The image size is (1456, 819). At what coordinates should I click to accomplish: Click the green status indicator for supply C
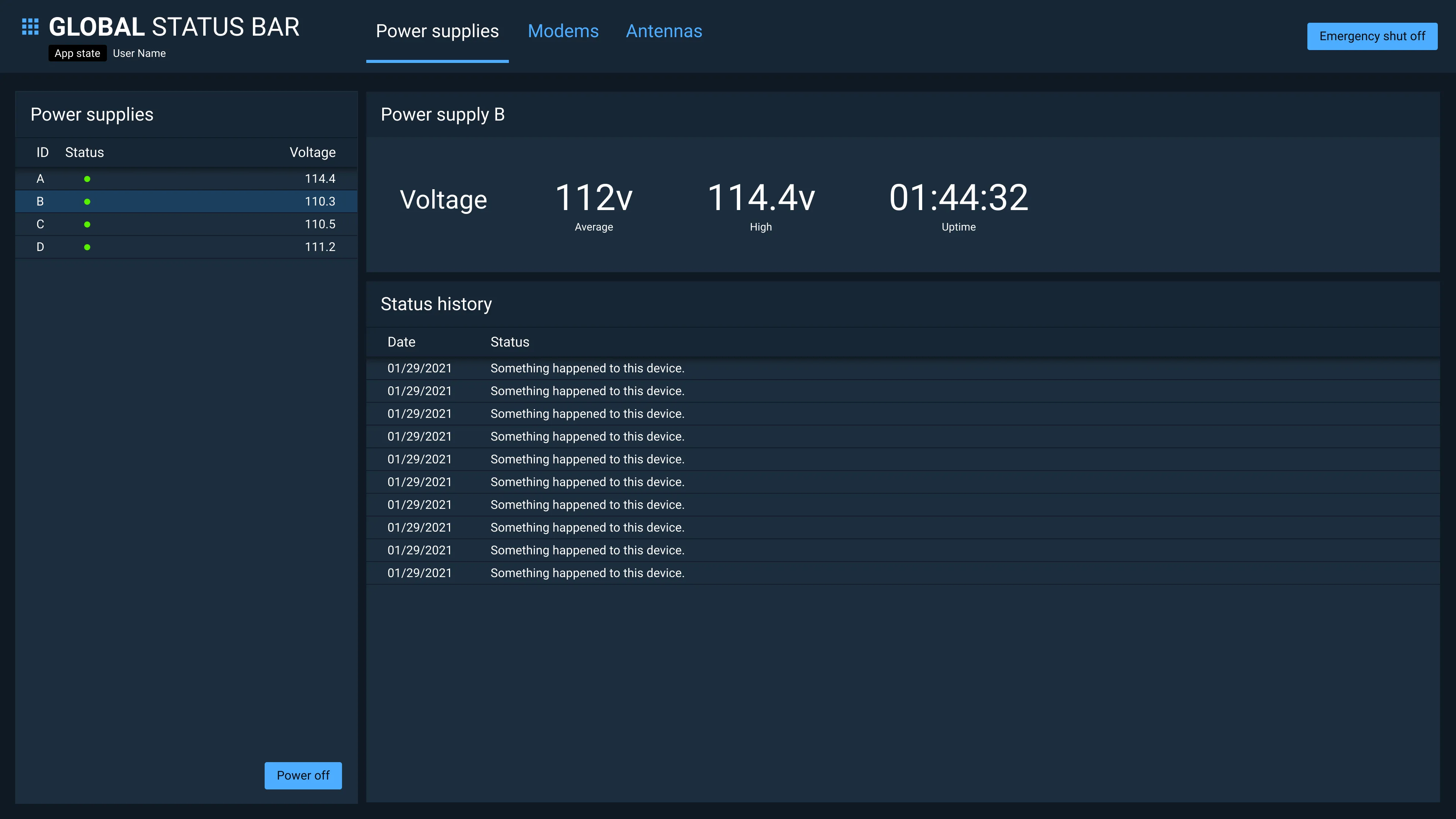[x=88, y=224]
